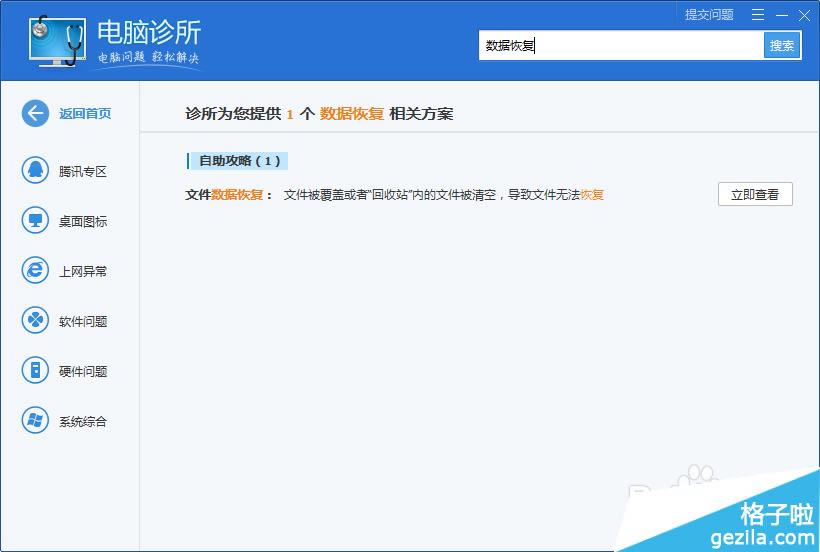The width and height of the screenshot is (820, 552).
Task: Open the main menu hamburger icon
Action: (758, 15)
